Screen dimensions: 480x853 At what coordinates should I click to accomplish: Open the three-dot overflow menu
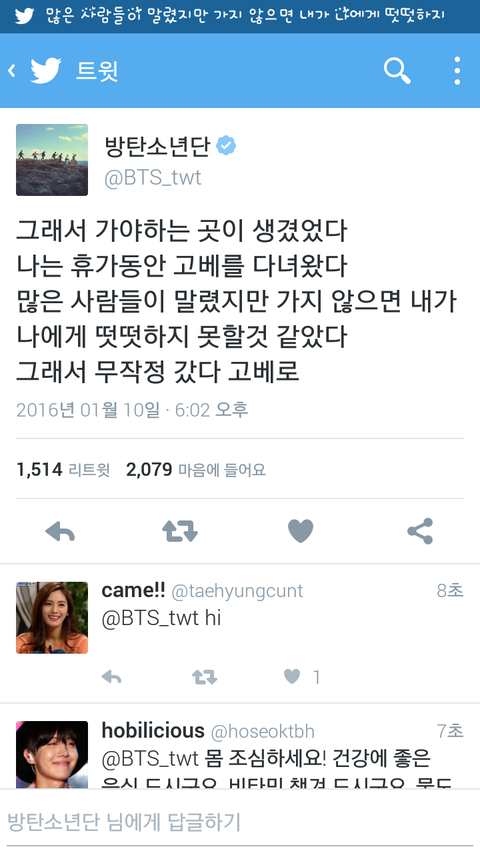457,71
